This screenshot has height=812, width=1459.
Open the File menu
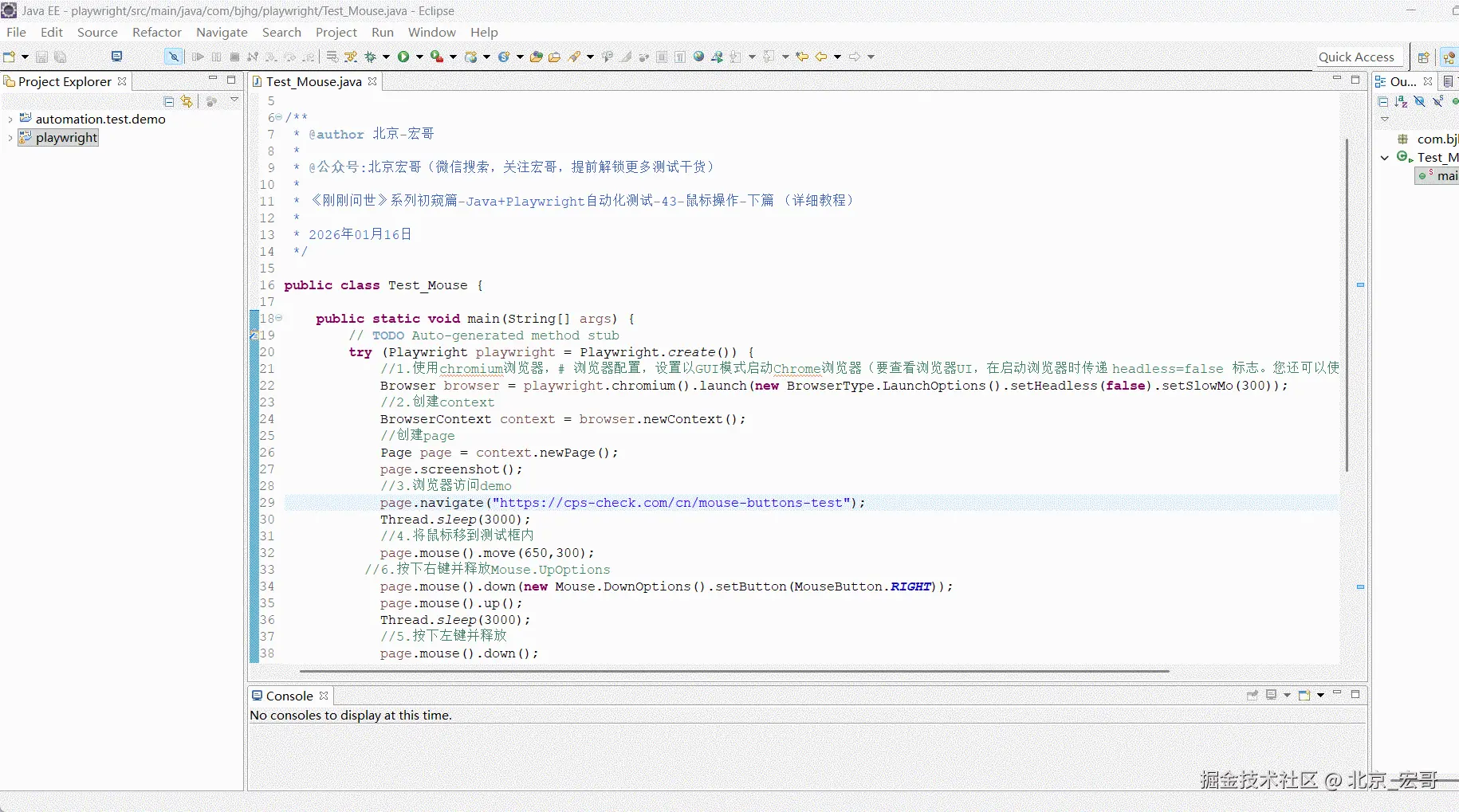coord(16,33)
